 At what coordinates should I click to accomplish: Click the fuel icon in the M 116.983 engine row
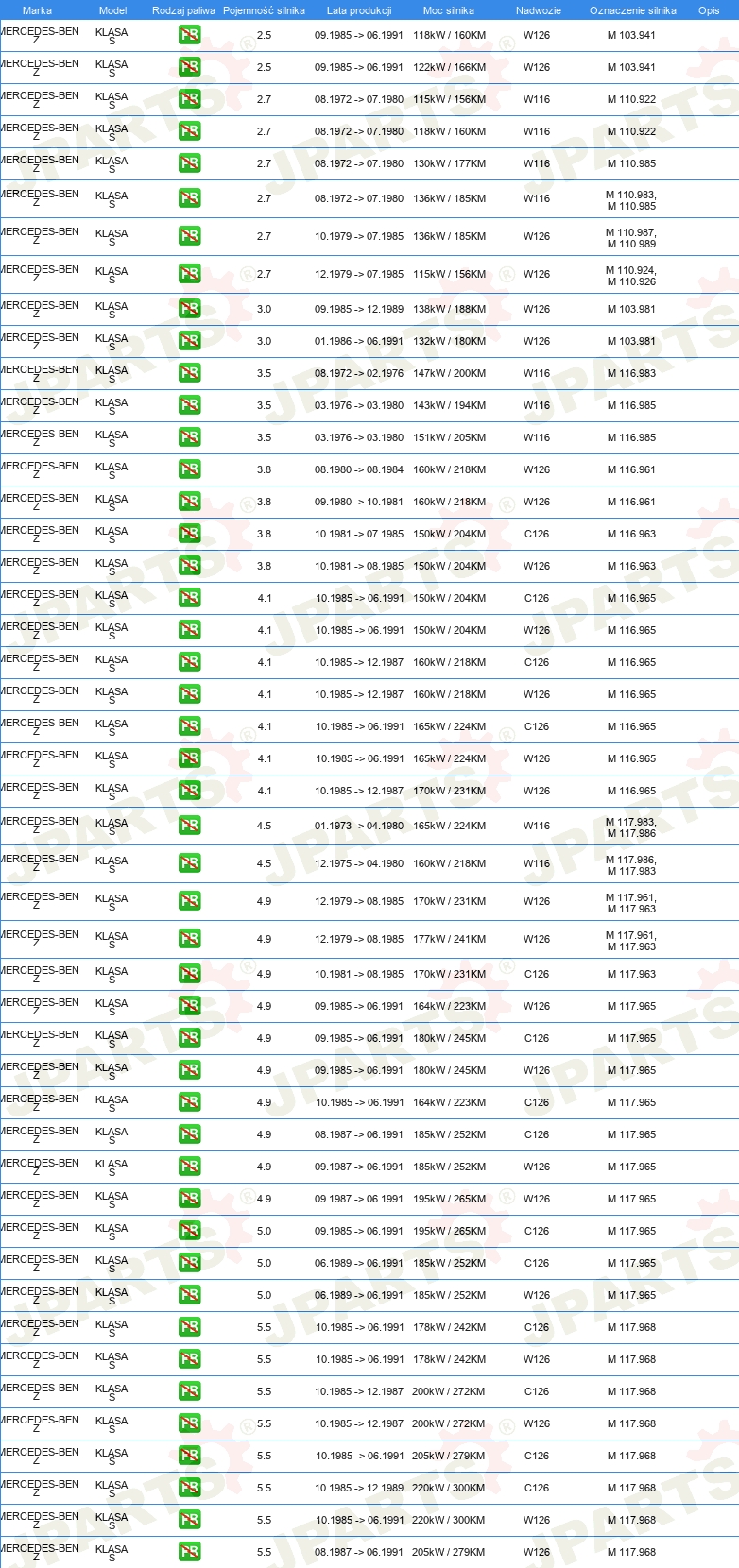189,374
